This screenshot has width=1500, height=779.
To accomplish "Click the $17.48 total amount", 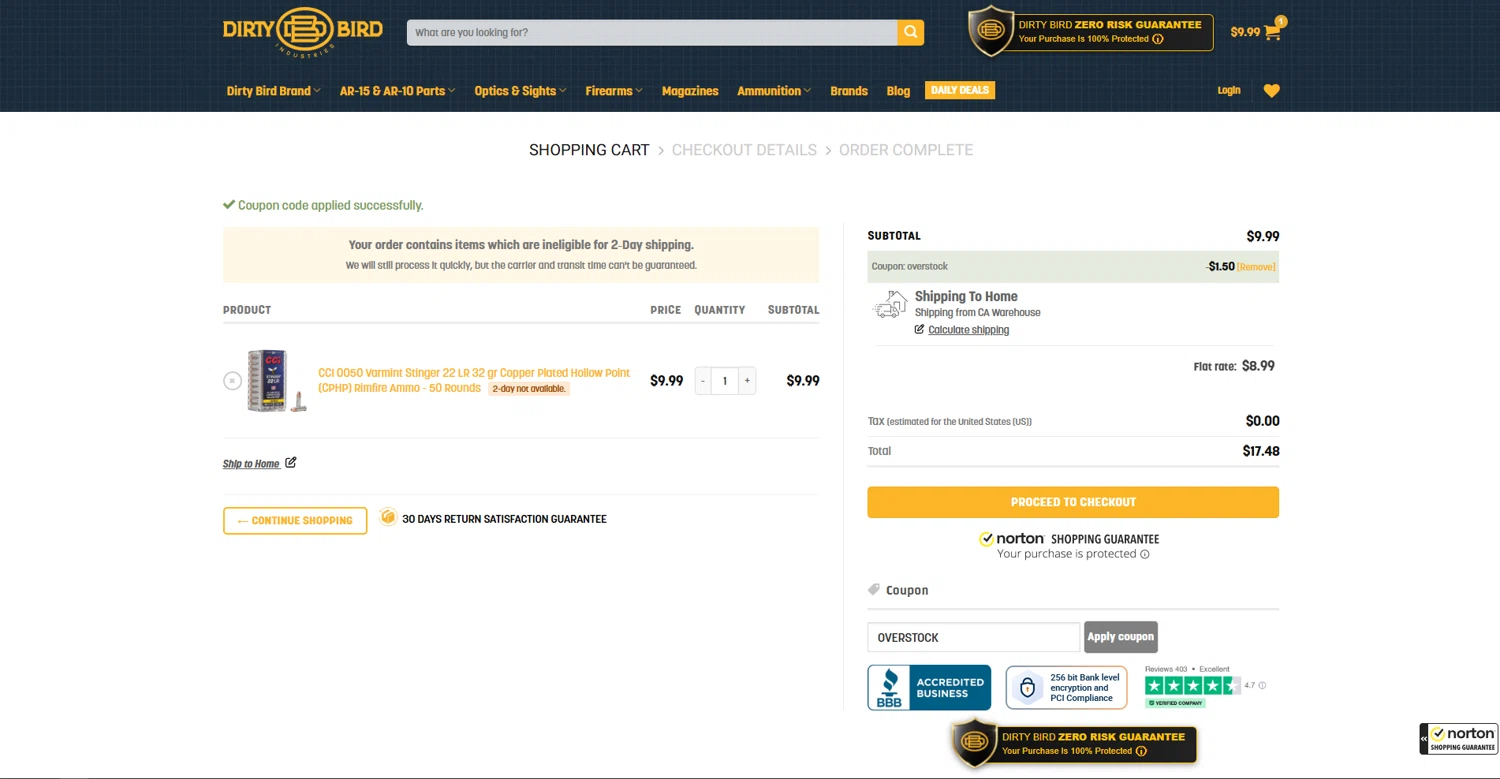I will pyautogui.click(x=1260, y=451).
